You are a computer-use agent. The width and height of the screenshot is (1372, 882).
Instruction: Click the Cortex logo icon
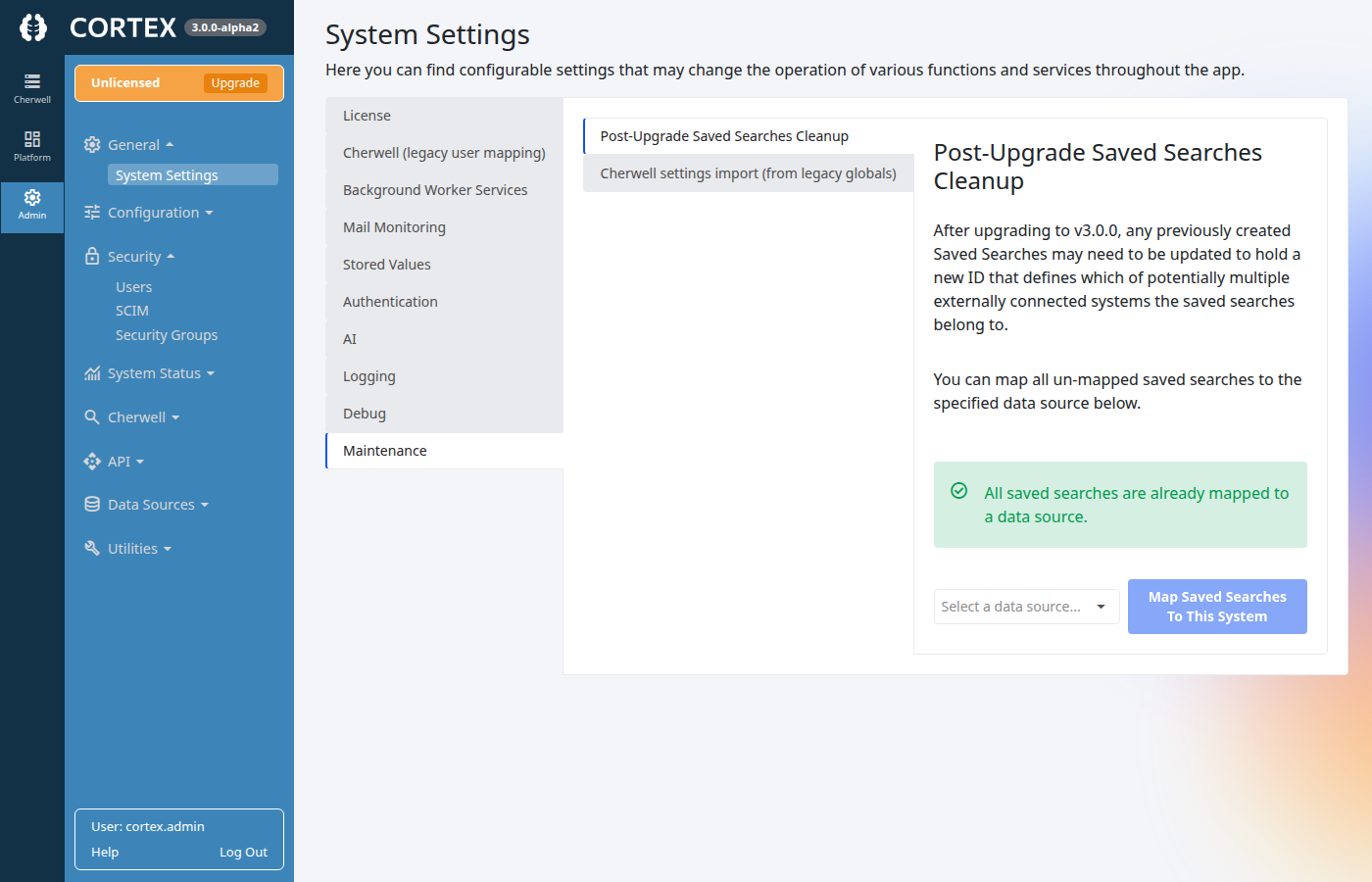tap(32, 26)
